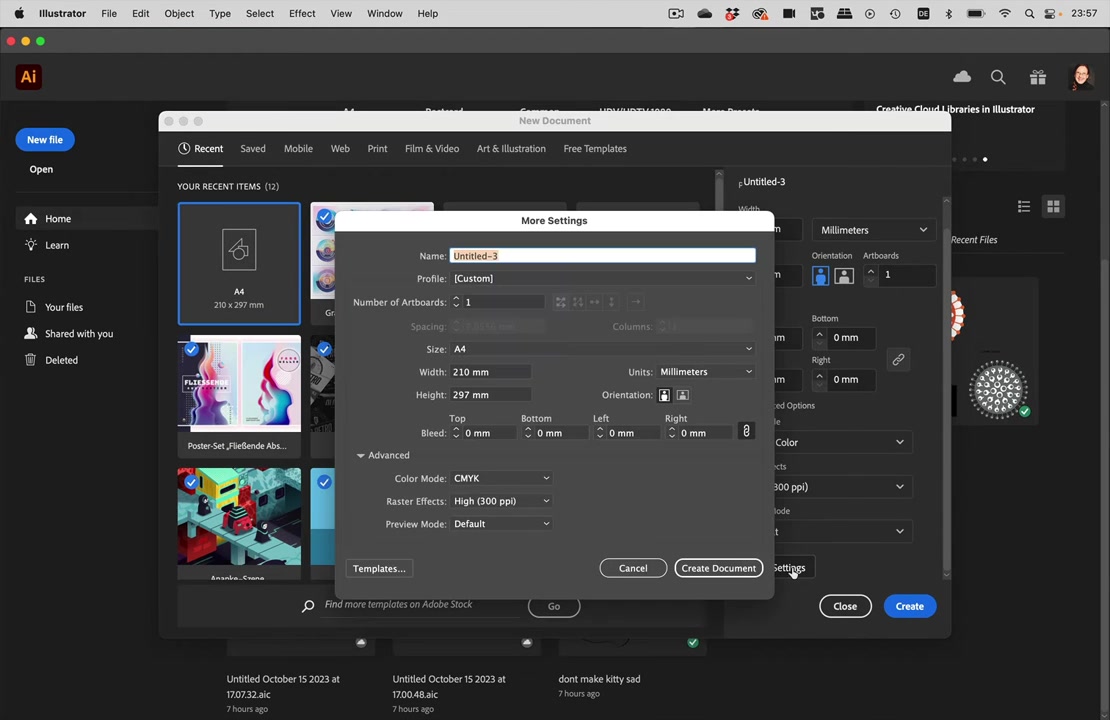Open the Illustrator header search magnifier
This screenshot has height=720, width=1110.
click(x=998, y=77)
